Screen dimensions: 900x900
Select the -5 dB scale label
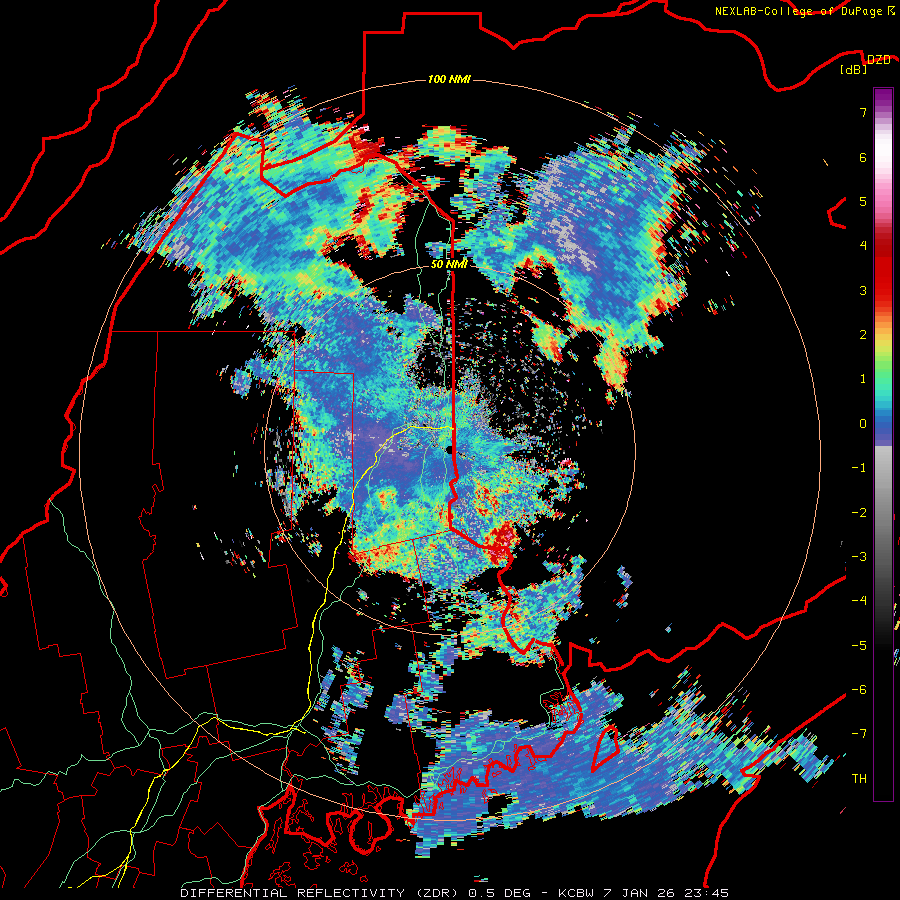click(859, 645)
